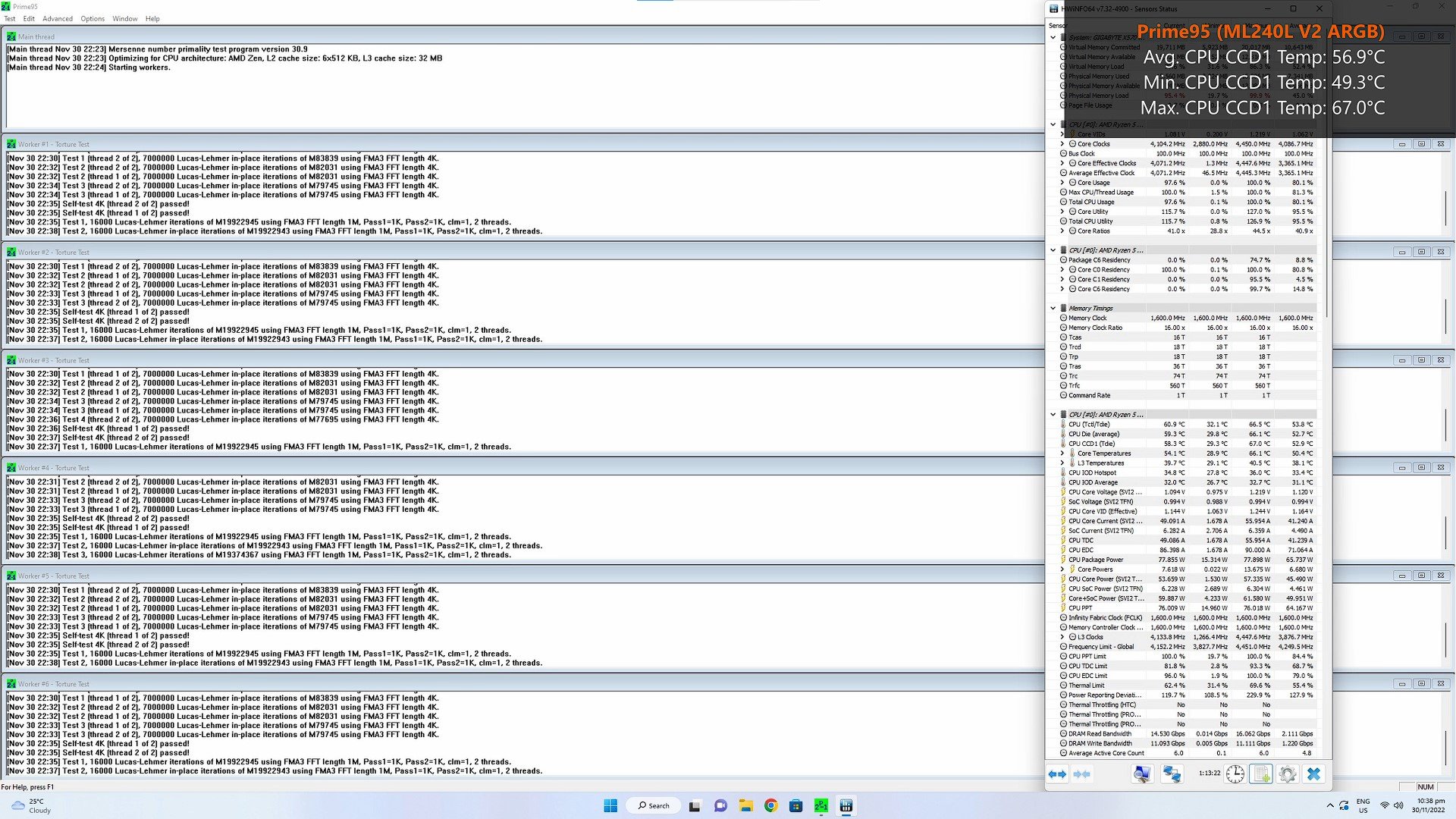The width and height of the screenshot is (1456, 819).
Task: Open the Advanced menu in Prime95
Action: (x=58, y=19)
